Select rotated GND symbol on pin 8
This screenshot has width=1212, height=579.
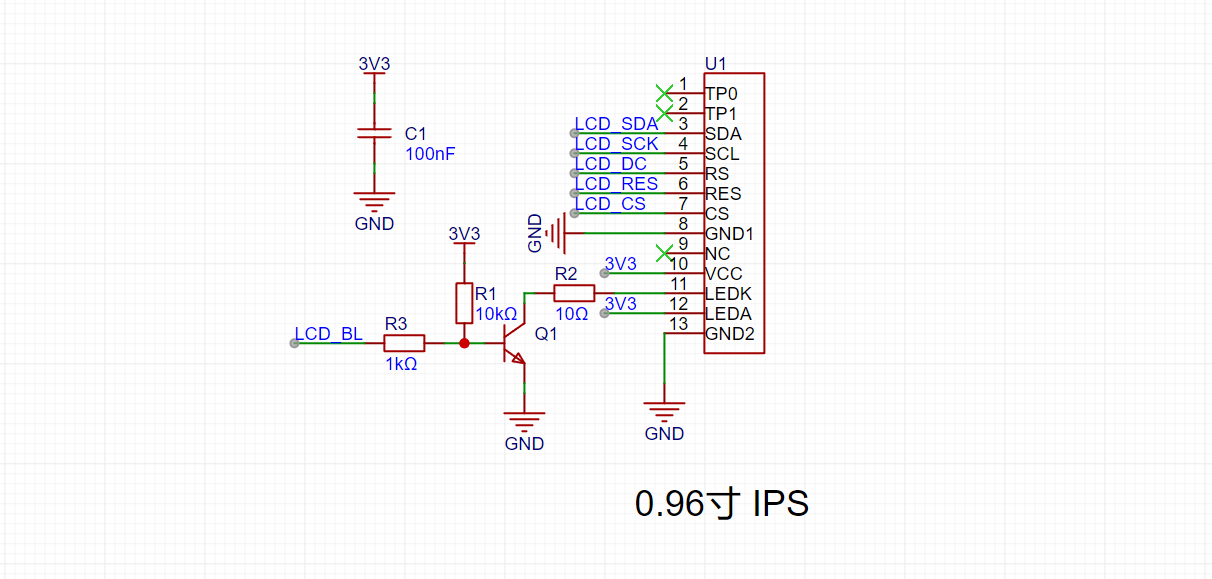[x=554, y=233]
